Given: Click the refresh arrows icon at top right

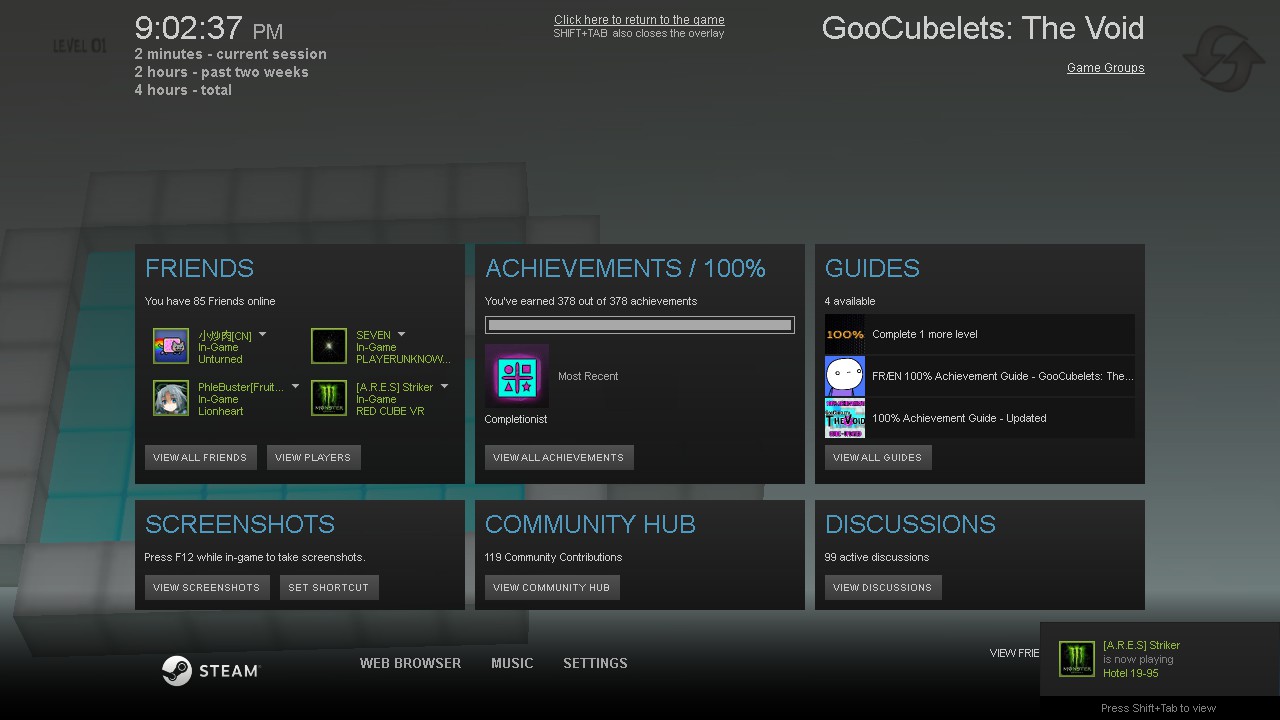Looking at the screenshot, I should point(1223,59).
